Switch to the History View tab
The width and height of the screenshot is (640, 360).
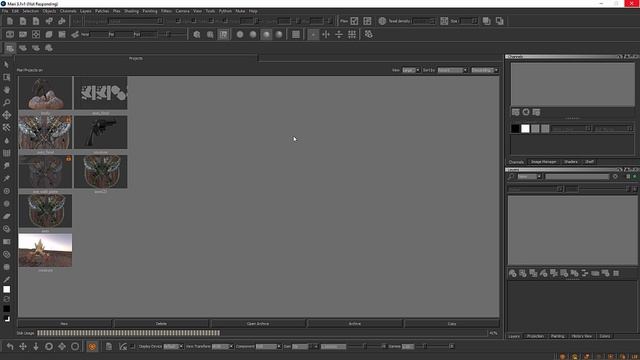click(x=582, y=336)
